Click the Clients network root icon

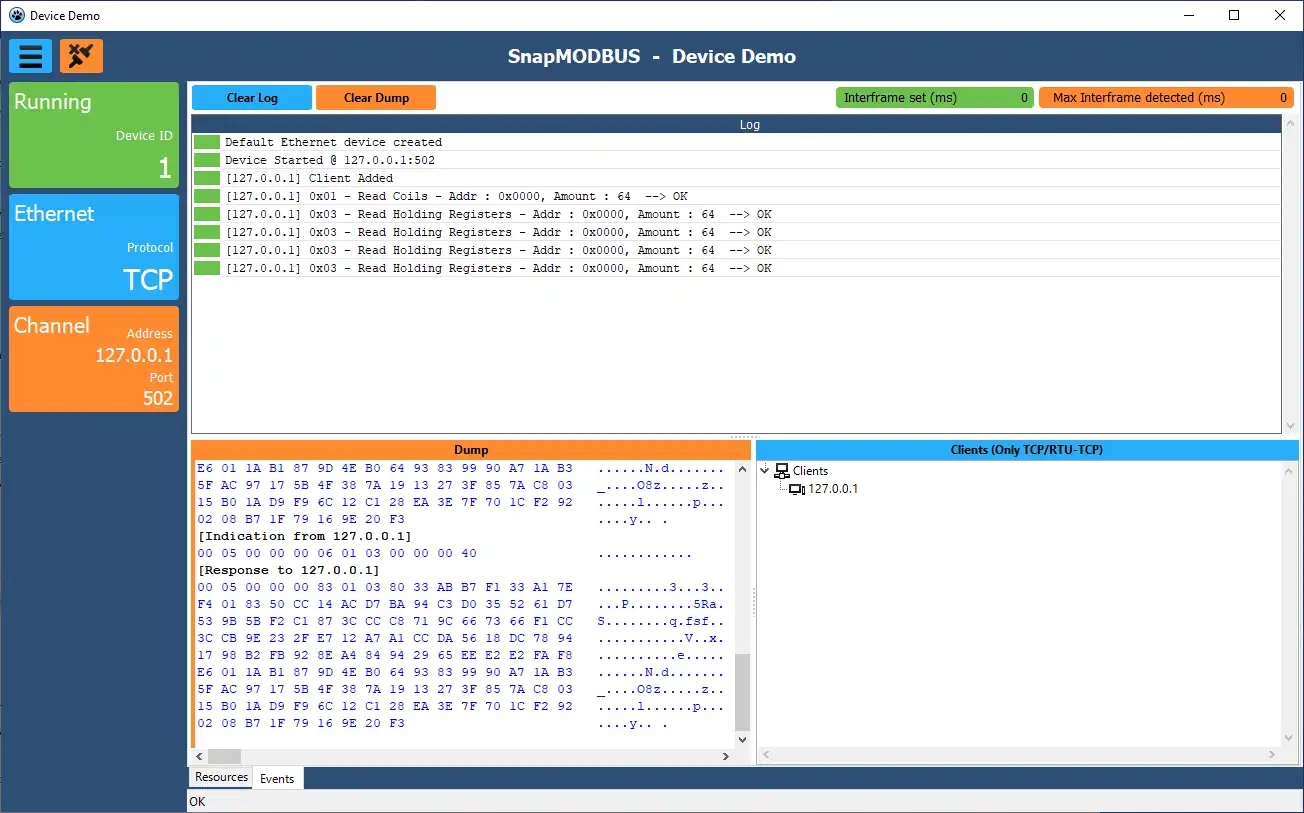[x=783, y=471]
